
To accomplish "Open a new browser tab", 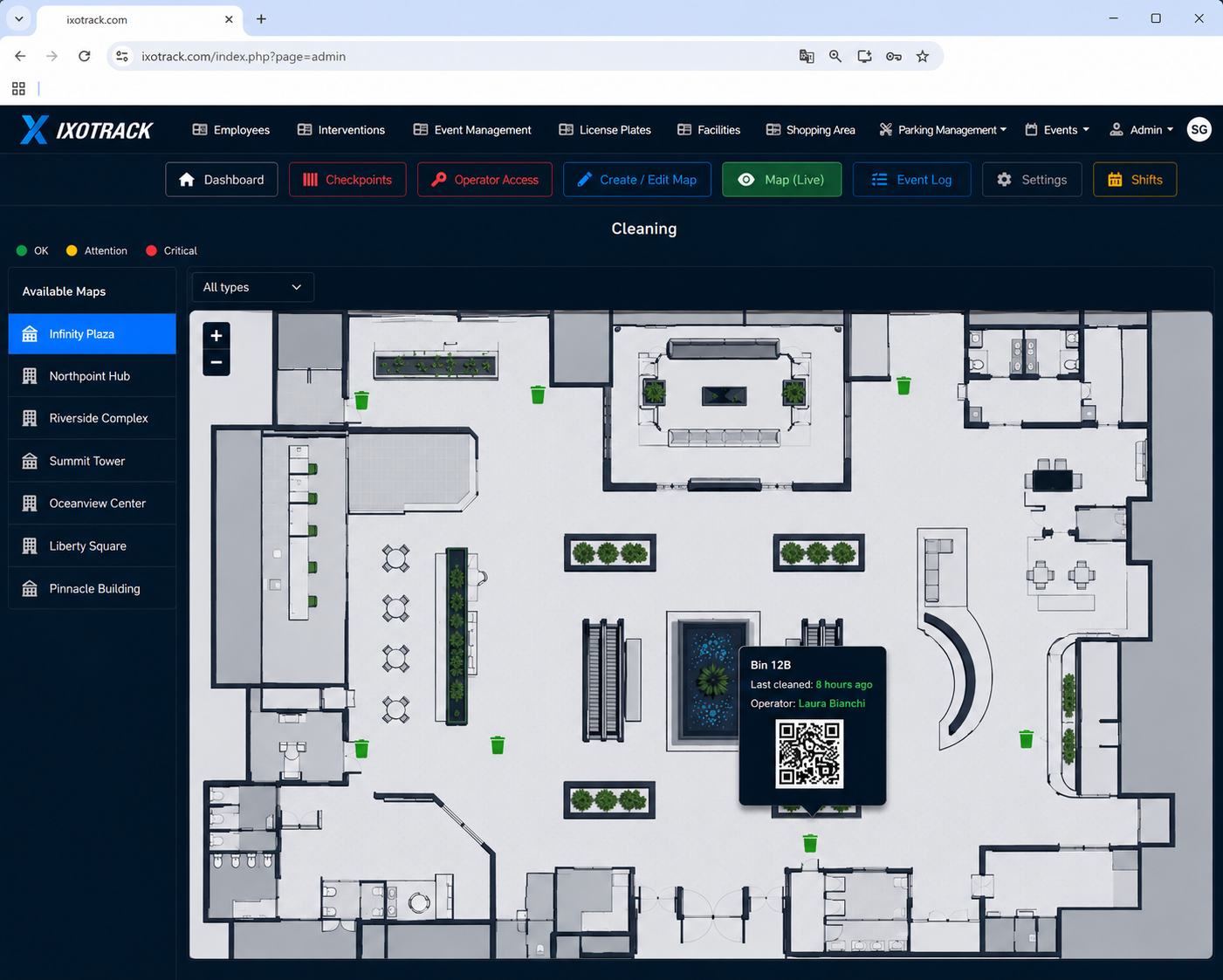I will click(x=261, y=18).
